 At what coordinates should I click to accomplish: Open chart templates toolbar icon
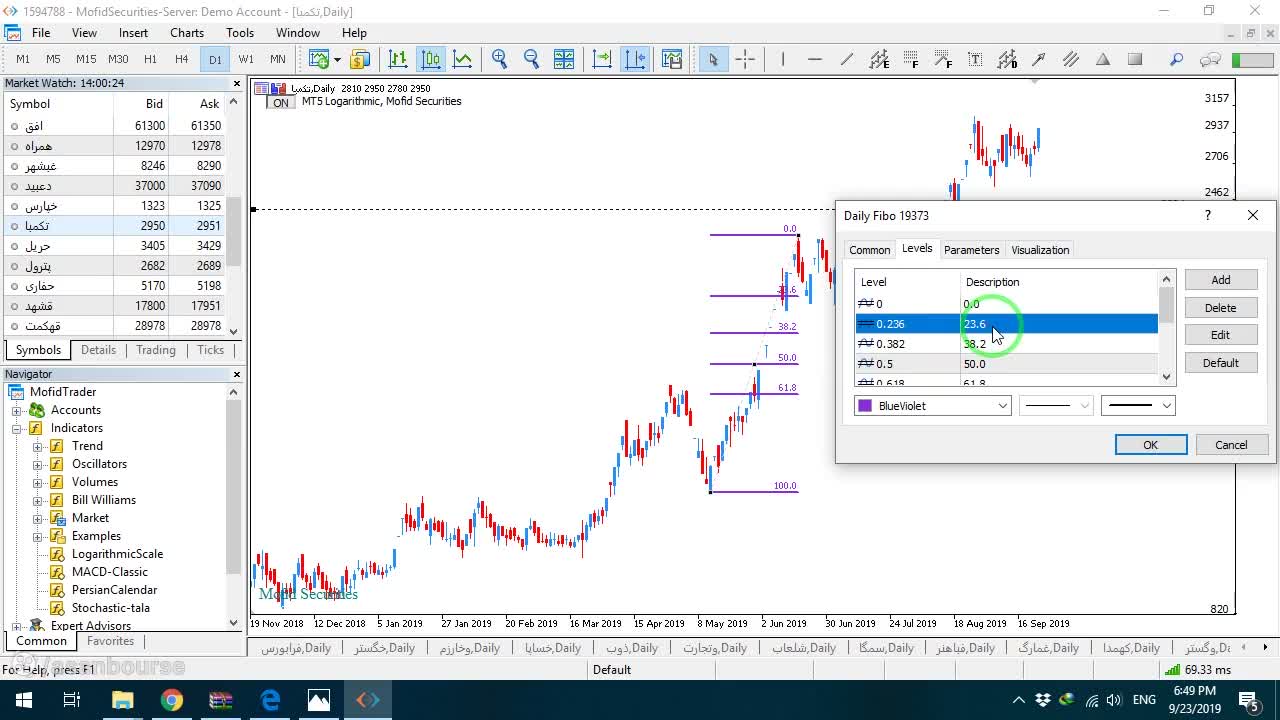click(671, 59)
